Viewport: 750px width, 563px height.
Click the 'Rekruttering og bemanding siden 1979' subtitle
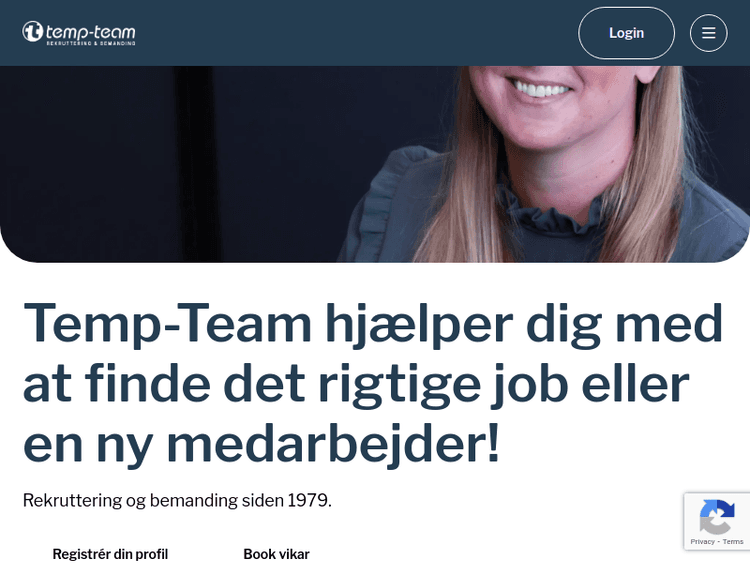(177, 500)
